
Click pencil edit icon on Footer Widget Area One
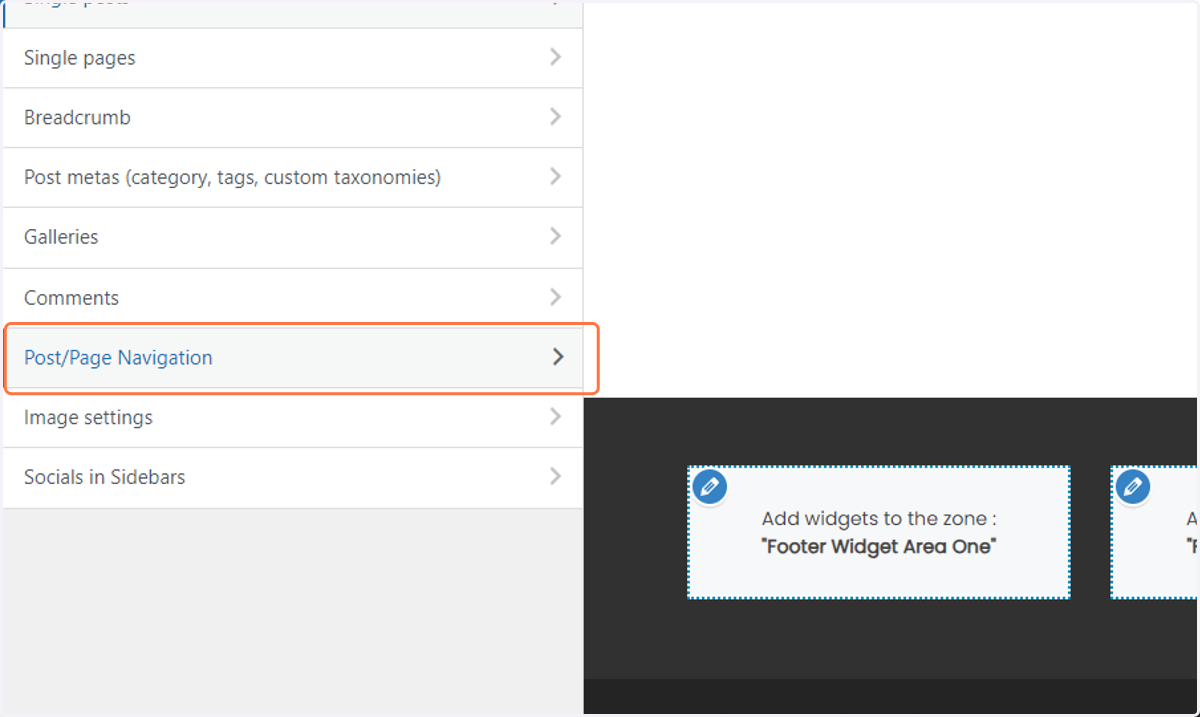click(709, 487)
